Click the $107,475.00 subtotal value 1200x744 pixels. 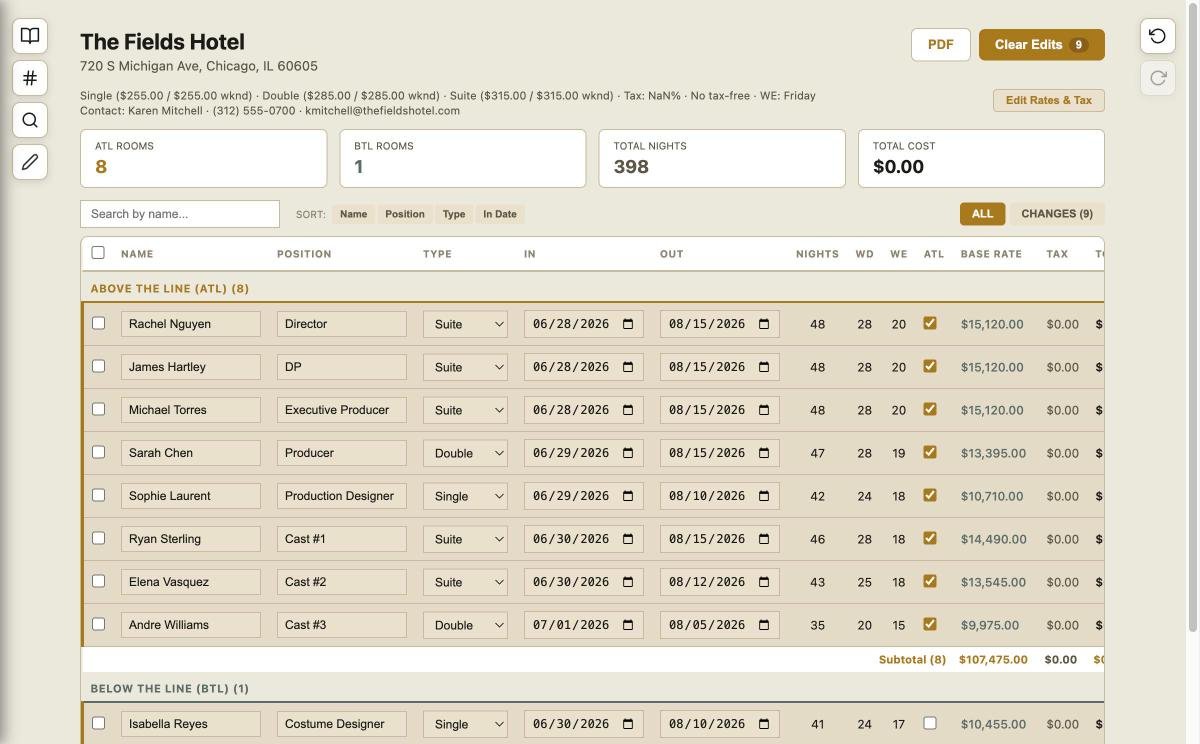[993, 660]
